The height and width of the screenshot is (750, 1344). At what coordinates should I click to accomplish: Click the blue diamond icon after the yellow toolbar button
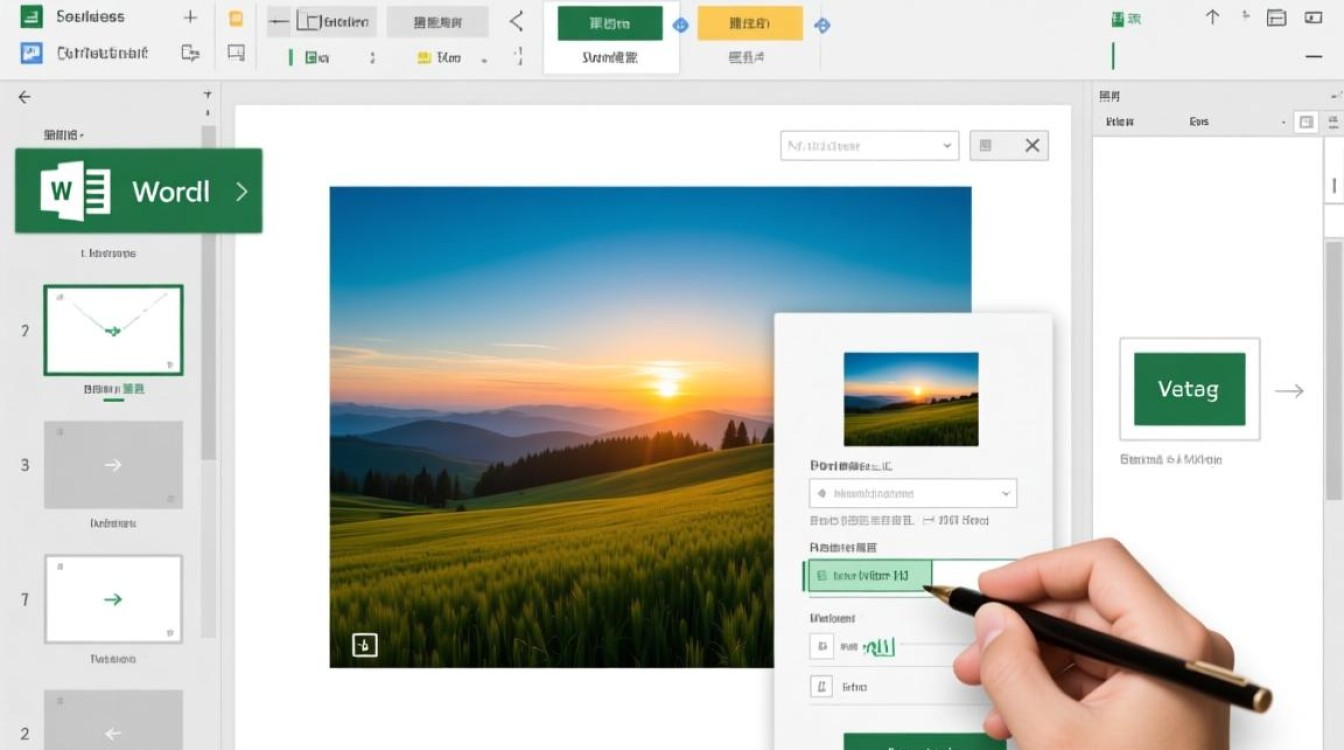(x=822, y=25)
